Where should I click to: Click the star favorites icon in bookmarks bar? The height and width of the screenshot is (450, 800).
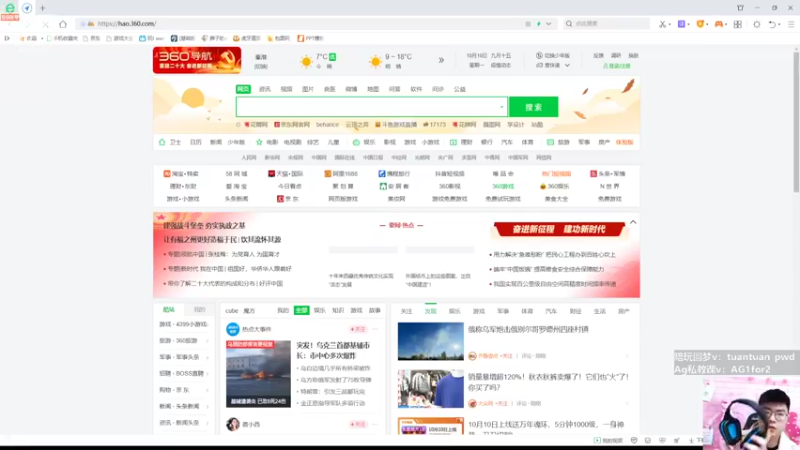(22, 38)
